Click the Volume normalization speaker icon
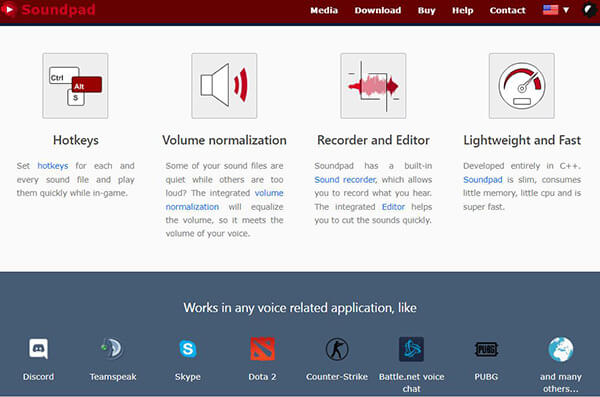600x397 pixels. click(x=224, y=86)
